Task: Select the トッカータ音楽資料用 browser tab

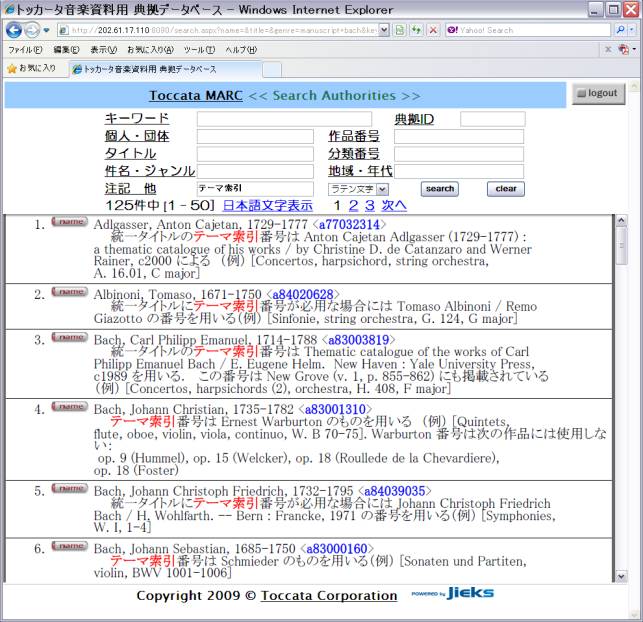Action: 164,69
